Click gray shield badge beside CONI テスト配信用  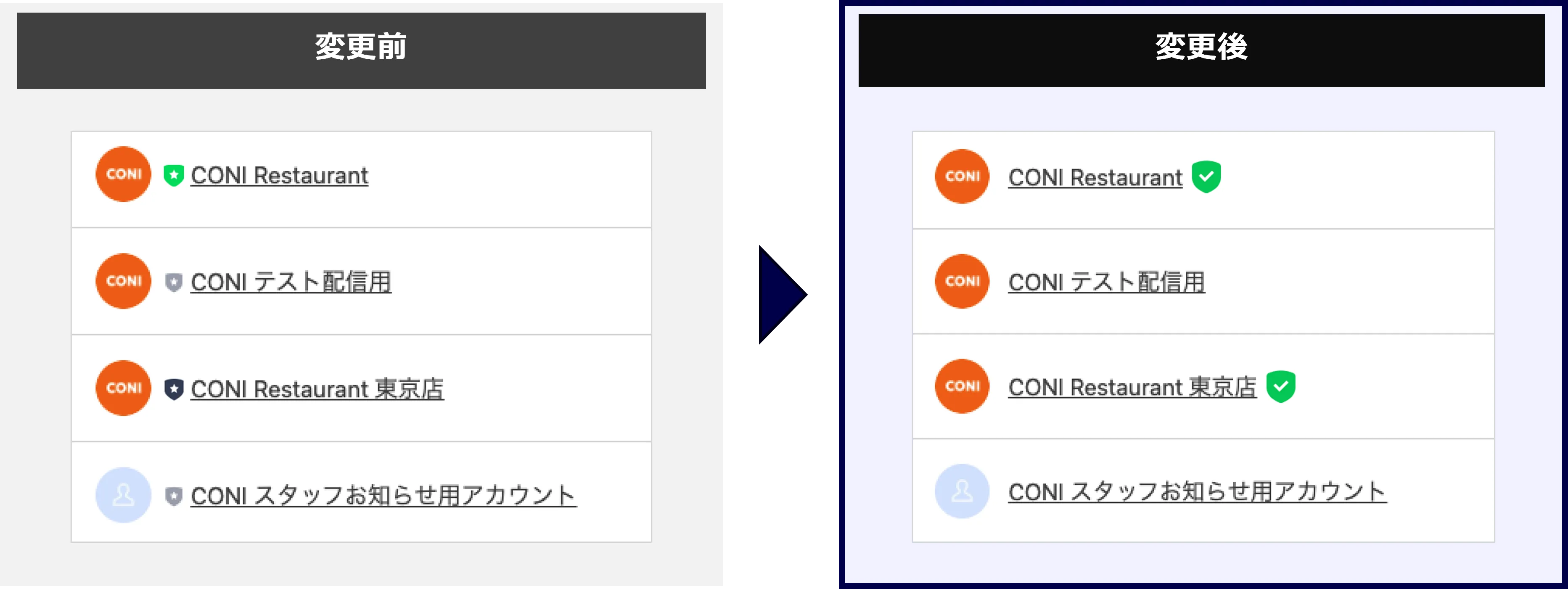pyautogui.click(x=174, y=282)
